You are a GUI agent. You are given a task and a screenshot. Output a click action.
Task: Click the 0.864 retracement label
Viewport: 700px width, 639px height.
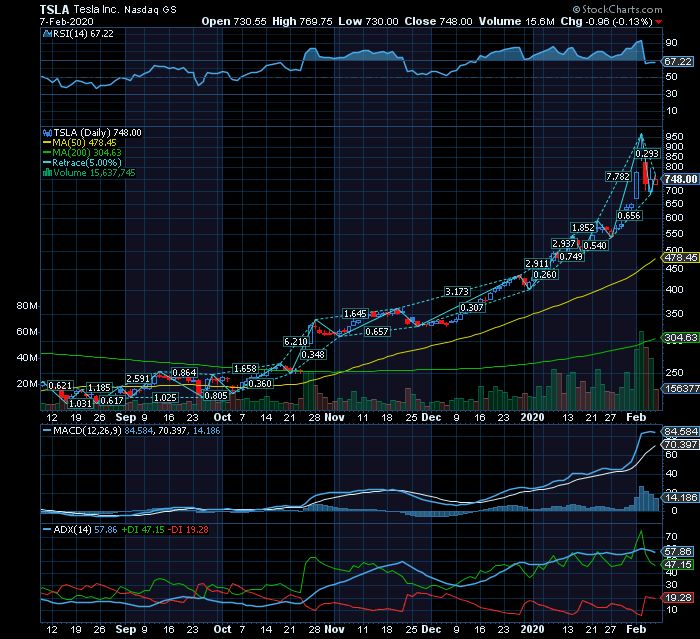184,373
